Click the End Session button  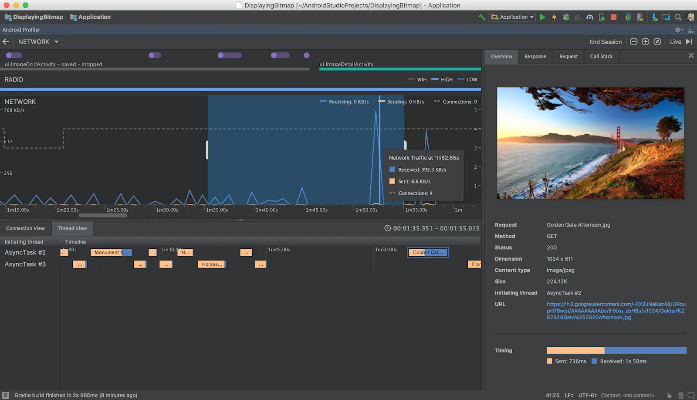point(605,42)
